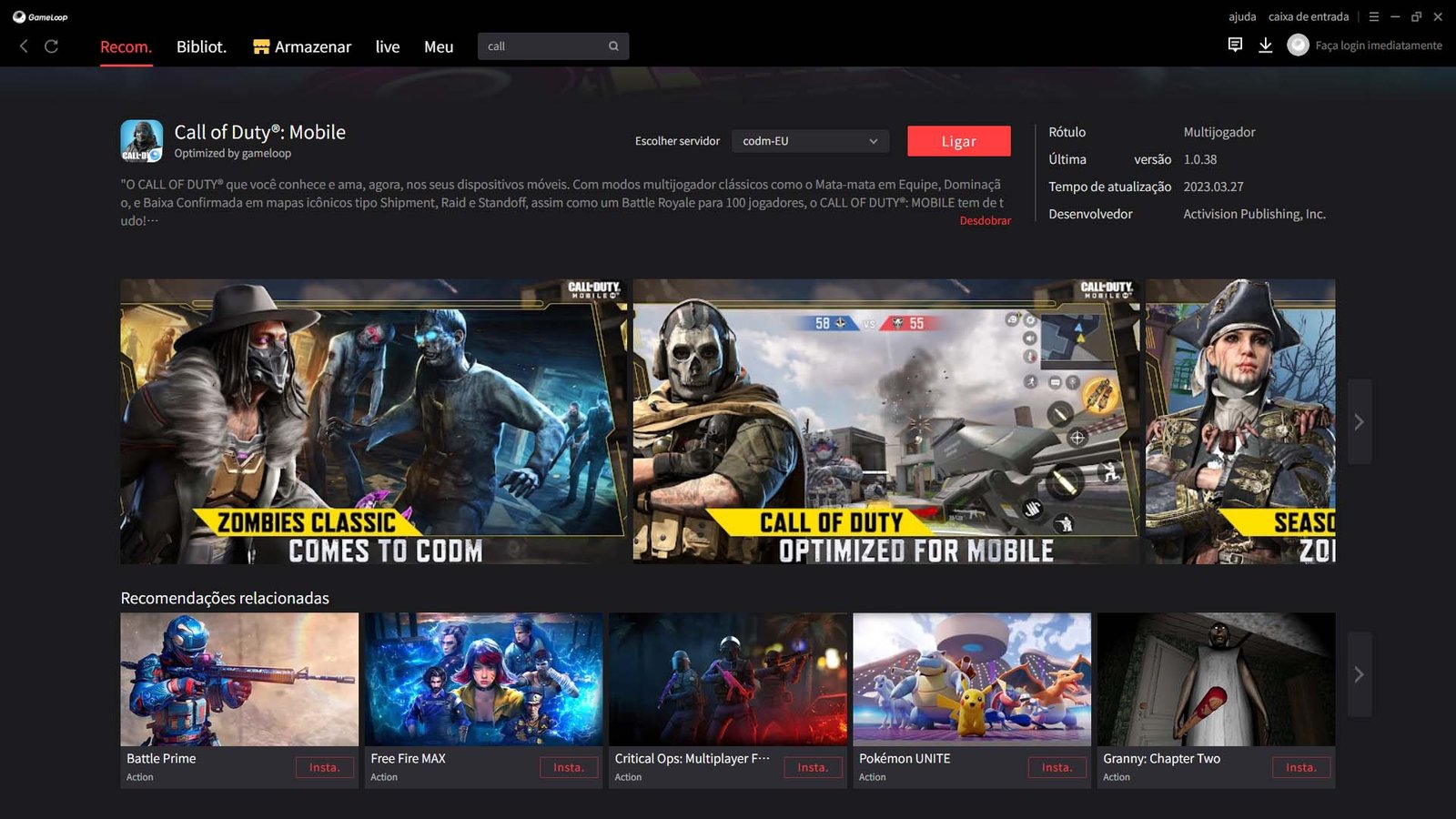Open Zombies Classic screenshot
The height and width of the screenshot is (819, 1456).
click(x=373, y=421)
